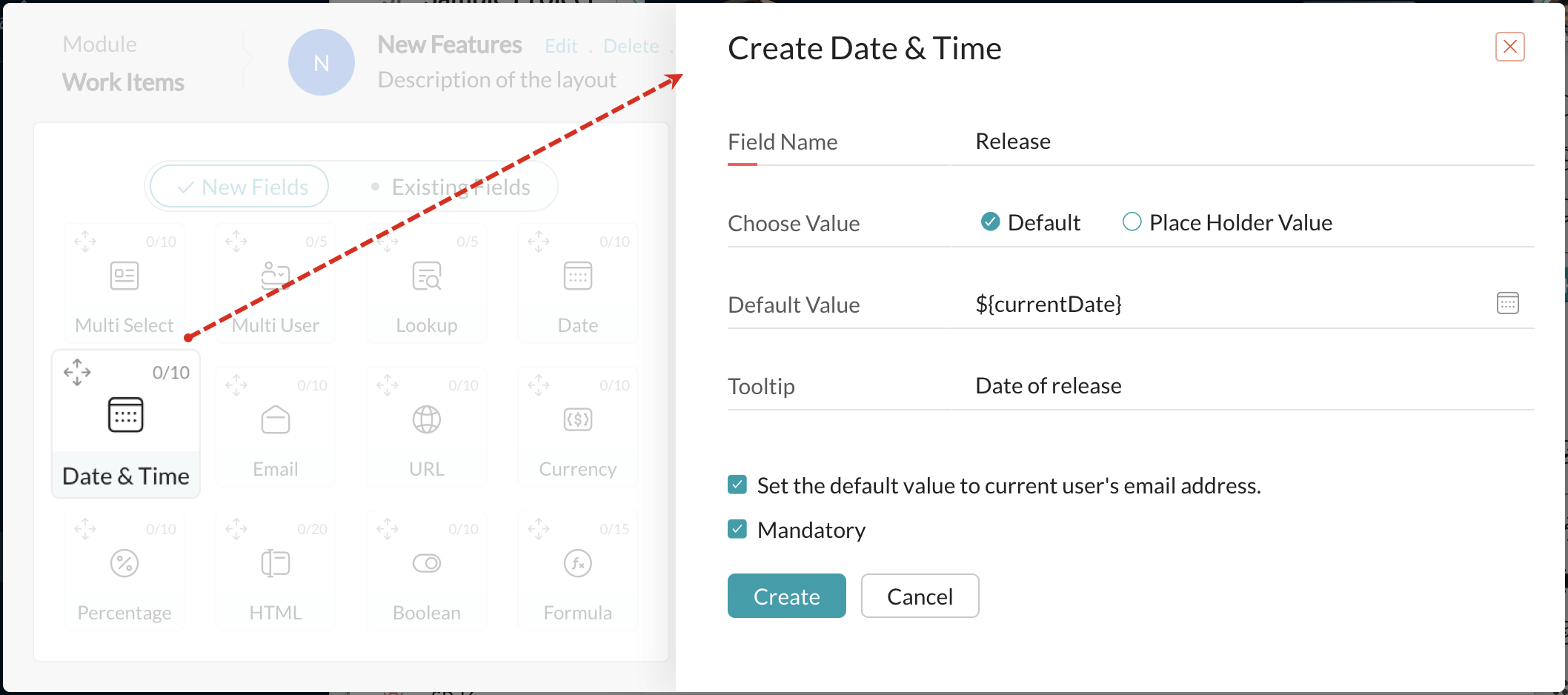Click the Work Items module name
Screen dimensions: 1568x695
[123, 82]
